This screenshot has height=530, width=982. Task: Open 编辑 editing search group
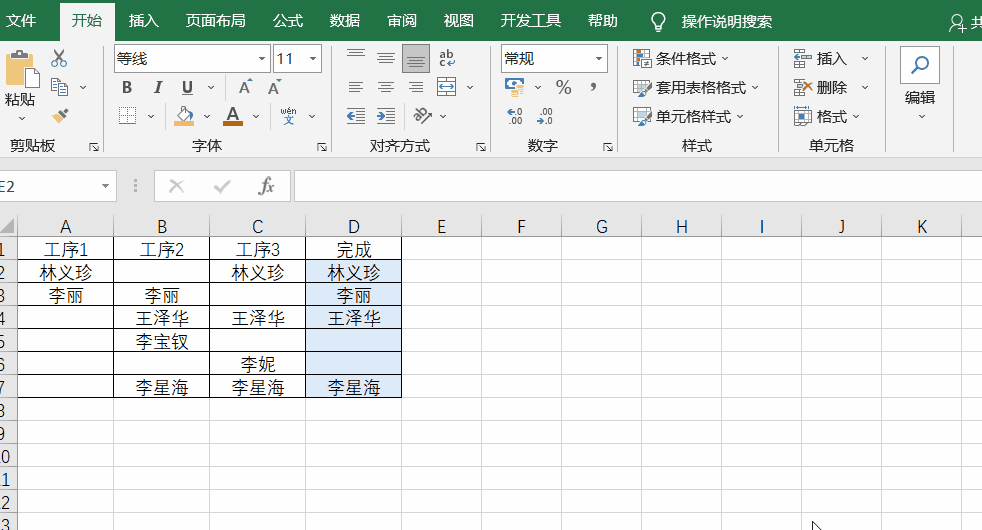(920, 83)
